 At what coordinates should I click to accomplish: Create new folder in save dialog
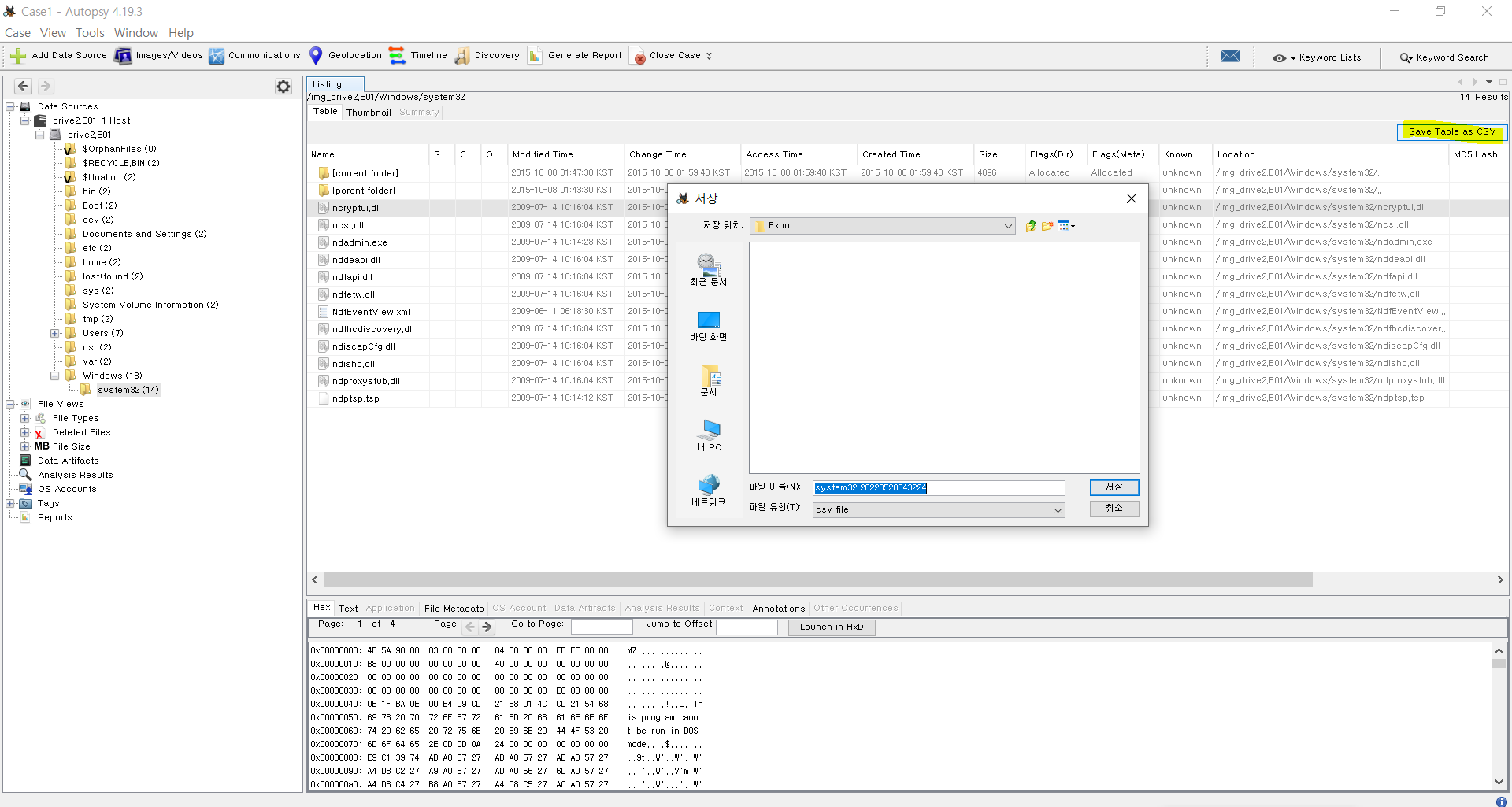[1047, 226]
